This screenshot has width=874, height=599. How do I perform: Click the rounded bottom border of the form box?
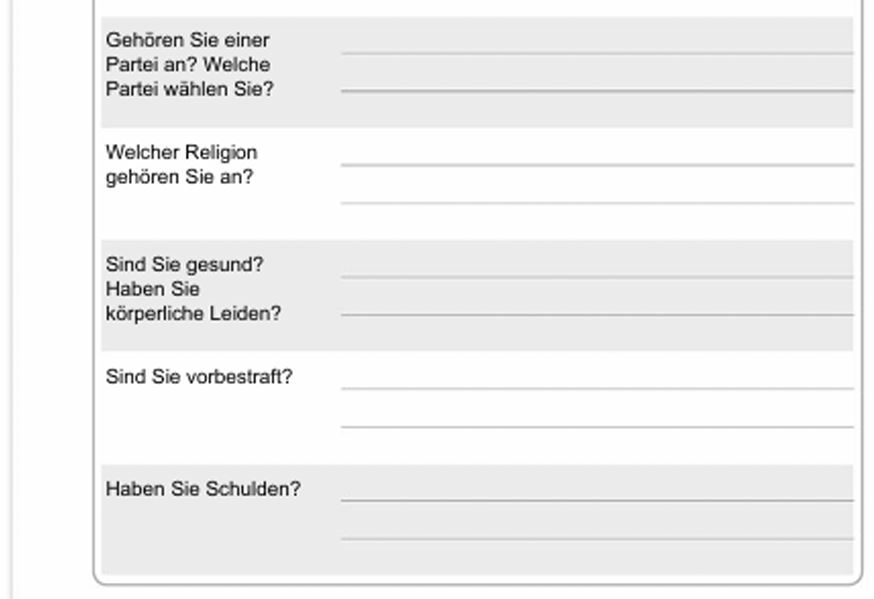click(x=477, y=582)
